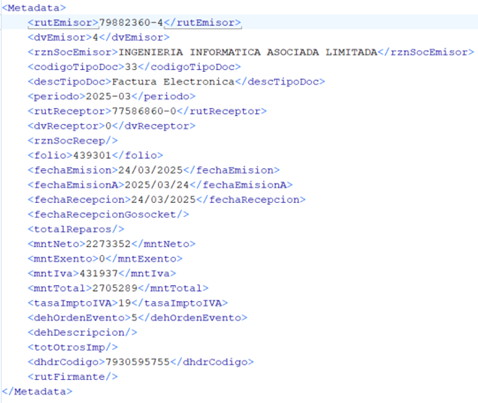Click the folio number 439301
Viewport: 478px width, 403px height.
(x=92, y=155)
